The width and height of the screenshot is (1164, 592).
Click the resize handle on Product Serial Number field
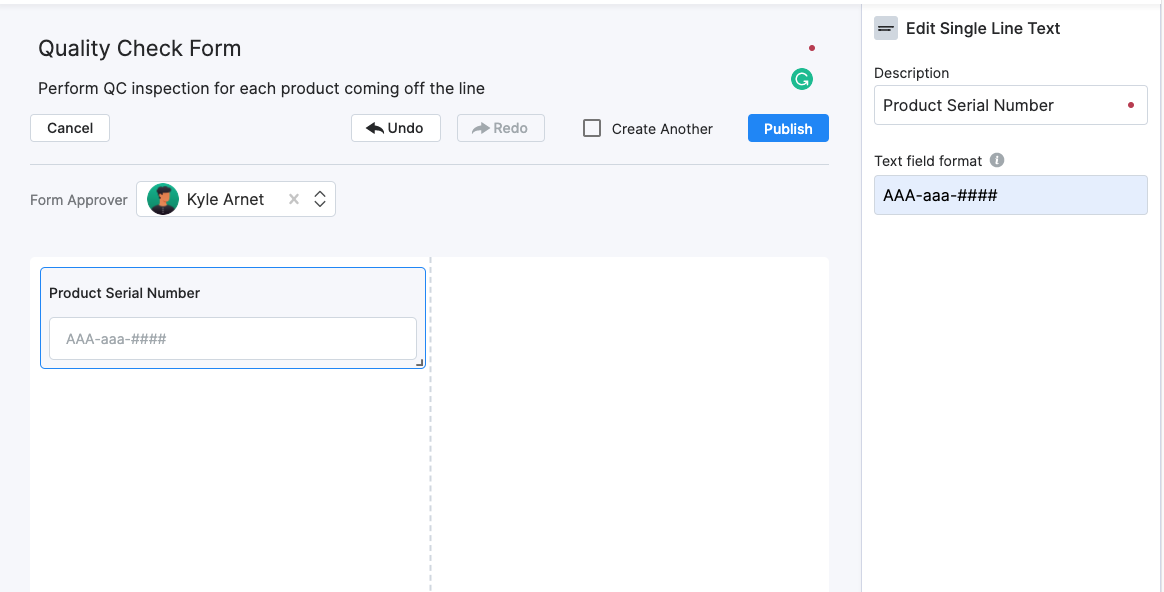click(420, 362)
